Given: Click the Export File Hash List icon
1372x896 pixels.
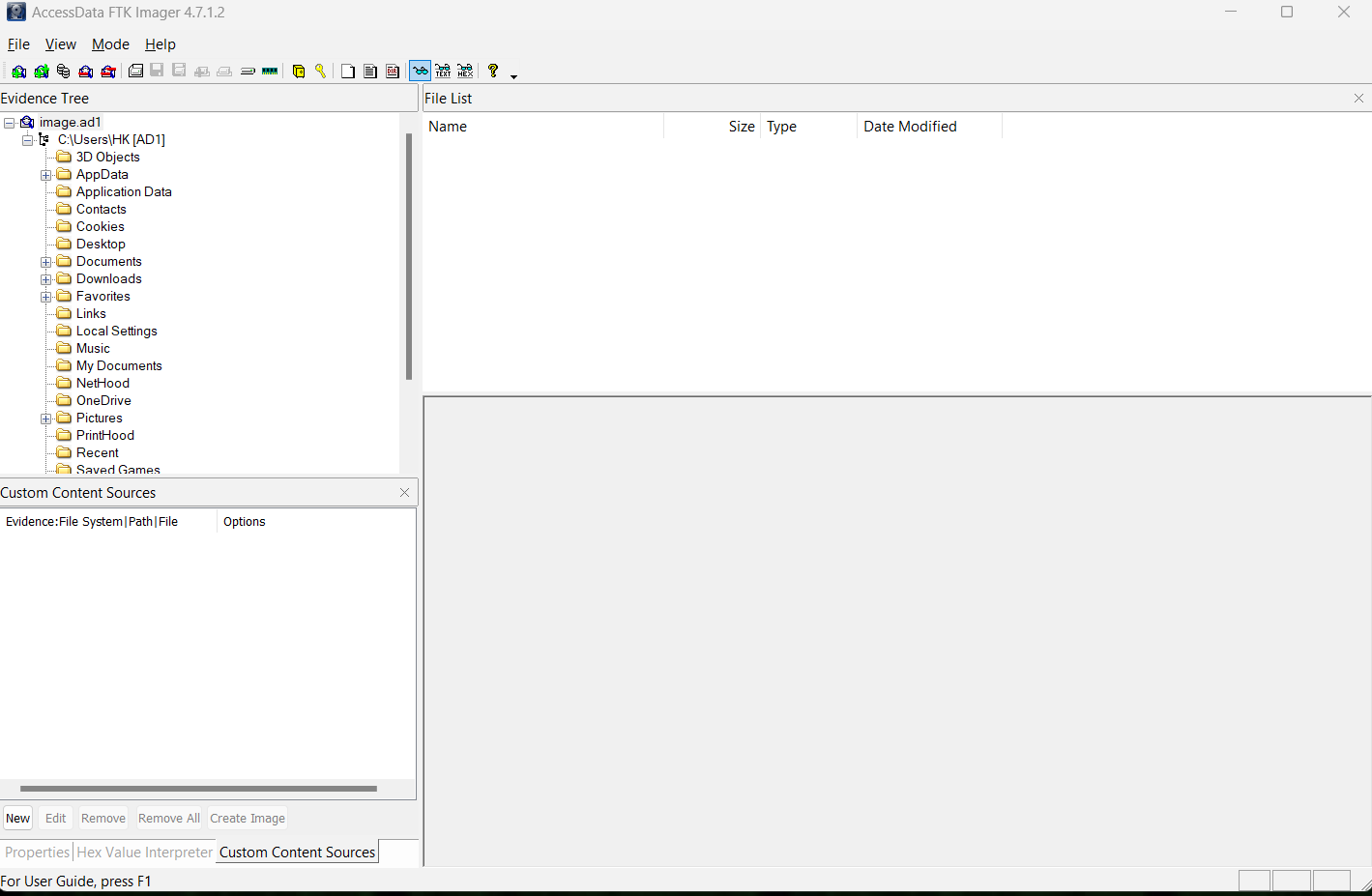Looking at the screenshot, I should point(370,72).
